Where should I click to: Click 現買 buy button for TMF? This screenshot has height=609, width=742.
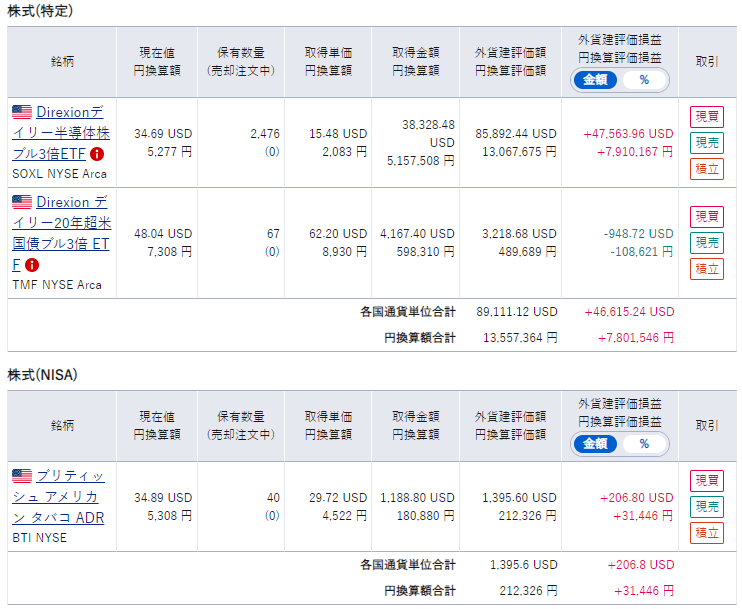pos(707,217)
